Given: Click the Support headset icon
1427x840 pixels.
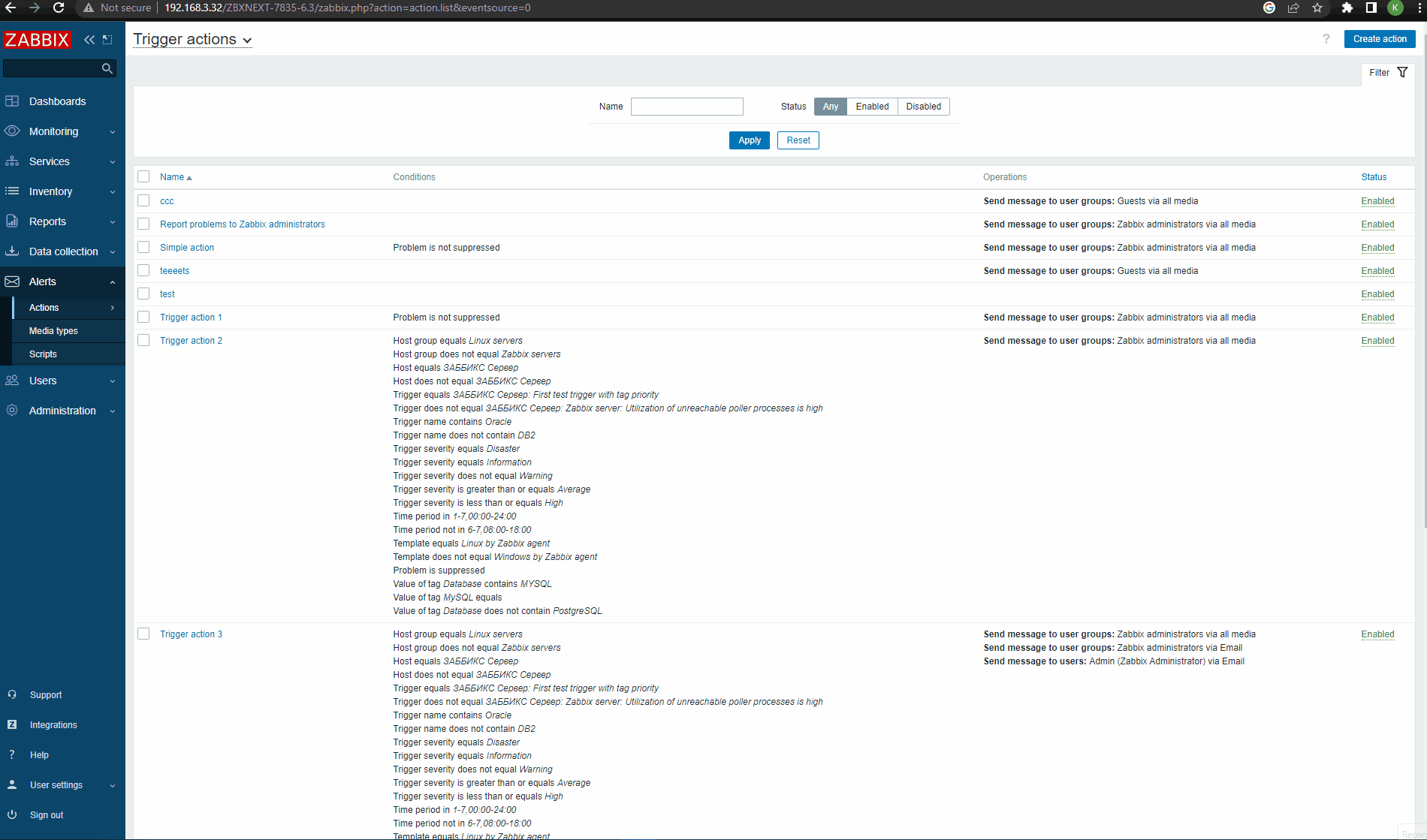Looking at the screenshot, I should coord(12,695).
